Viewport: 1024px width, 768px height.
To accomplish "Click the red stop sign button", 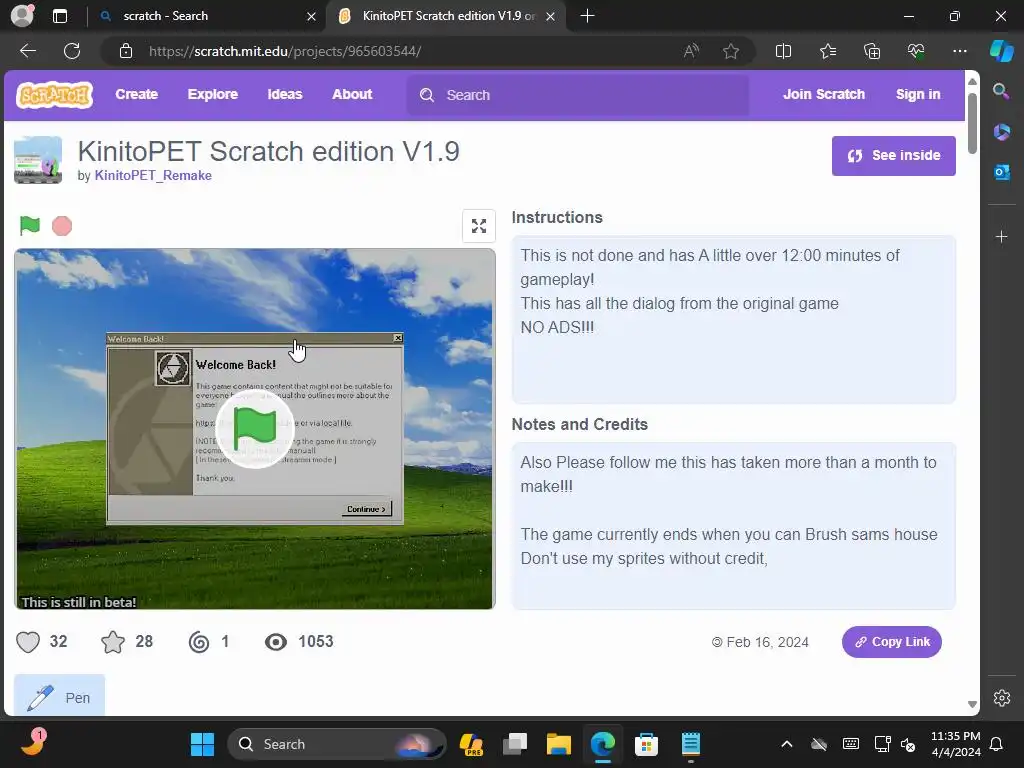I will (x=62, y=226).
